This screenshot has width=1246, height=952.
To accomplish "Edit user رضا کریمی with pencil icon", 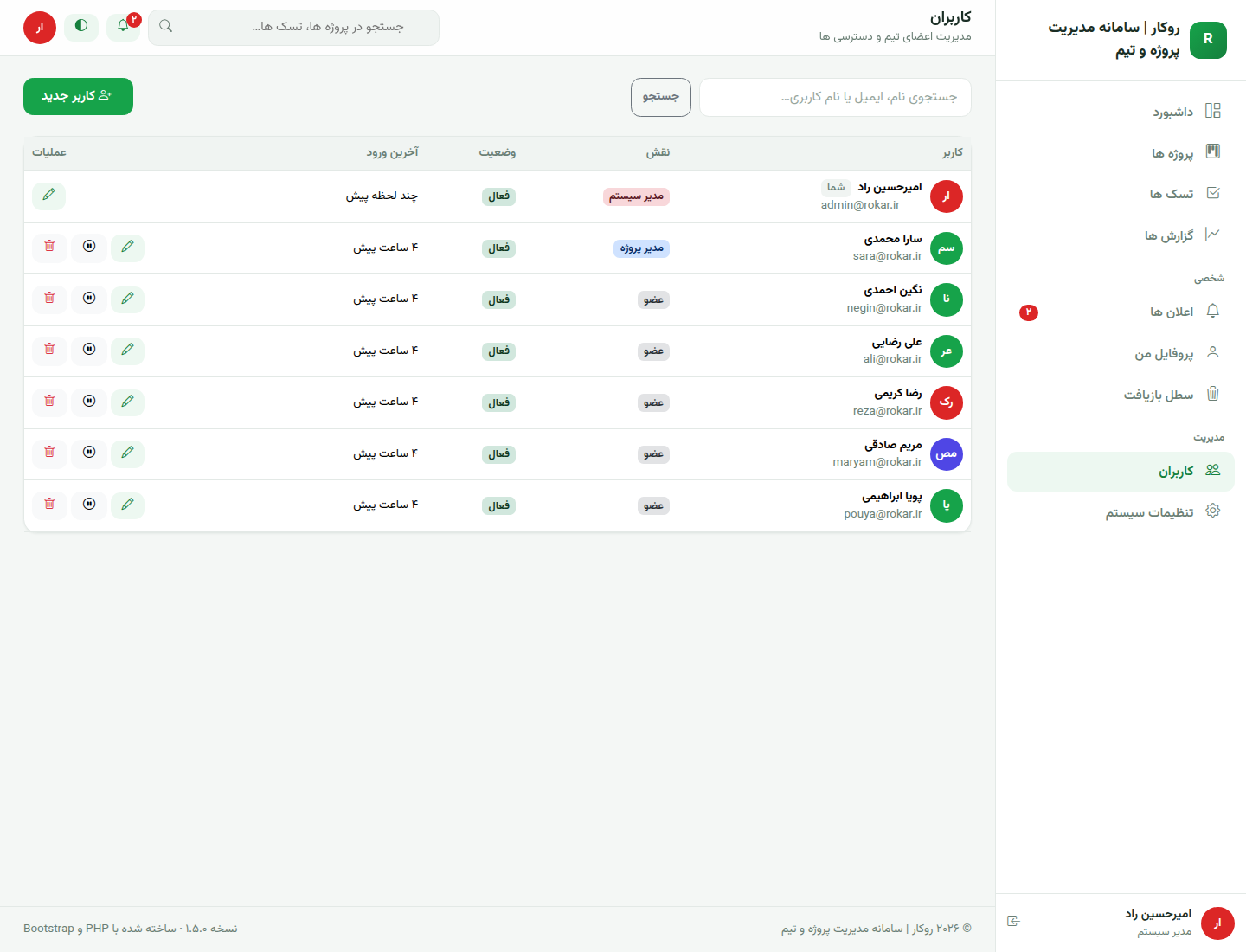I will point(127,402).
